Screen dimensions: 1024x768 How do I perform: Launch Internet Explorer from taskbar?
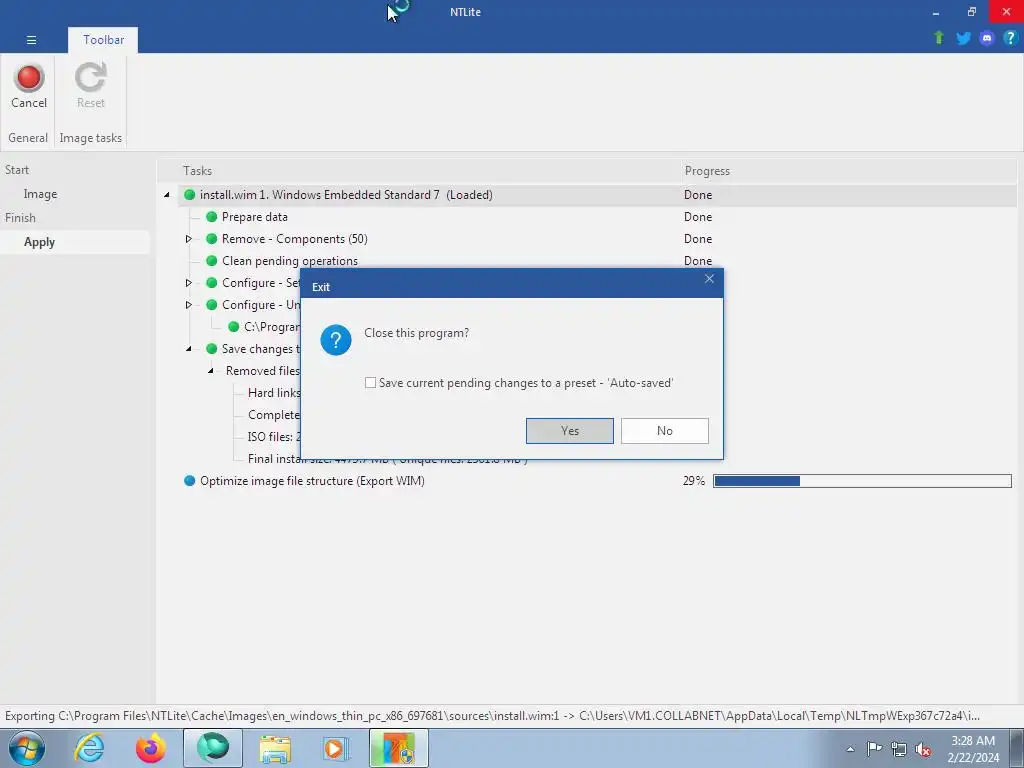point(89,748)
